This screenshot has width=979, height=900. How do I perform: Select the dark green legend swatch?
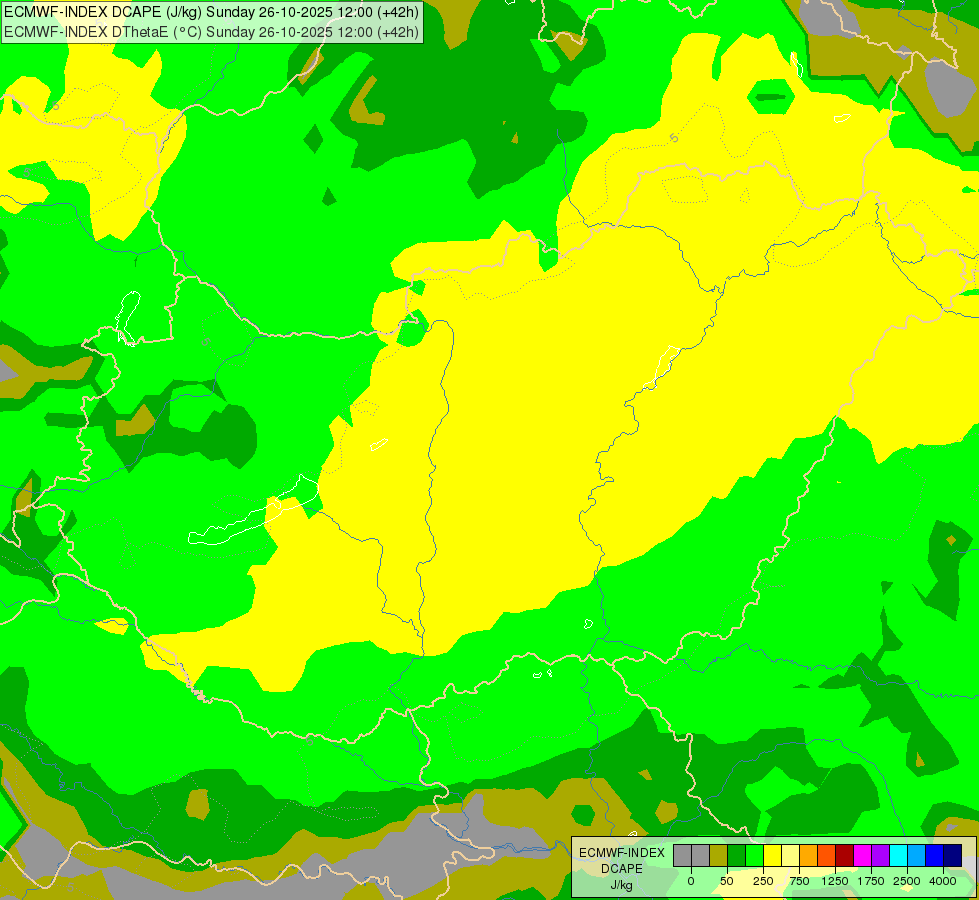coord(737,855)
